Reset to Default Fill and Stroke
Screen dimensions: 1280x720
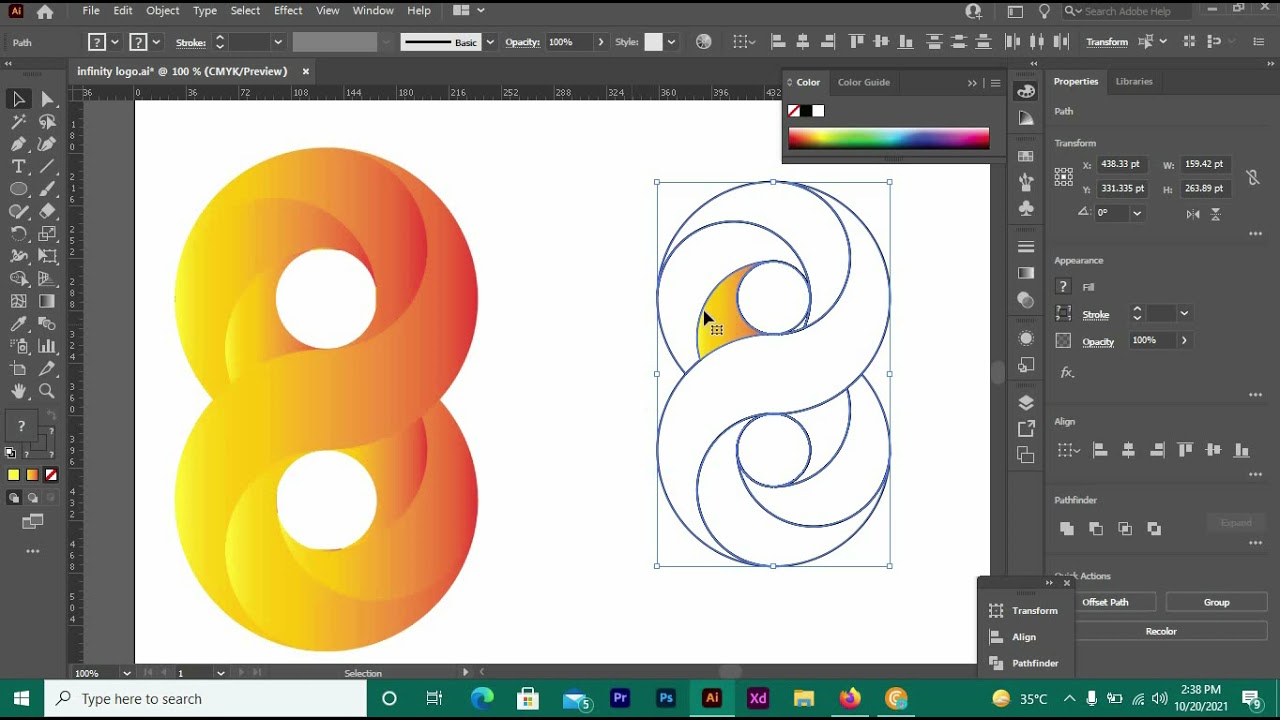coord(10,452)
